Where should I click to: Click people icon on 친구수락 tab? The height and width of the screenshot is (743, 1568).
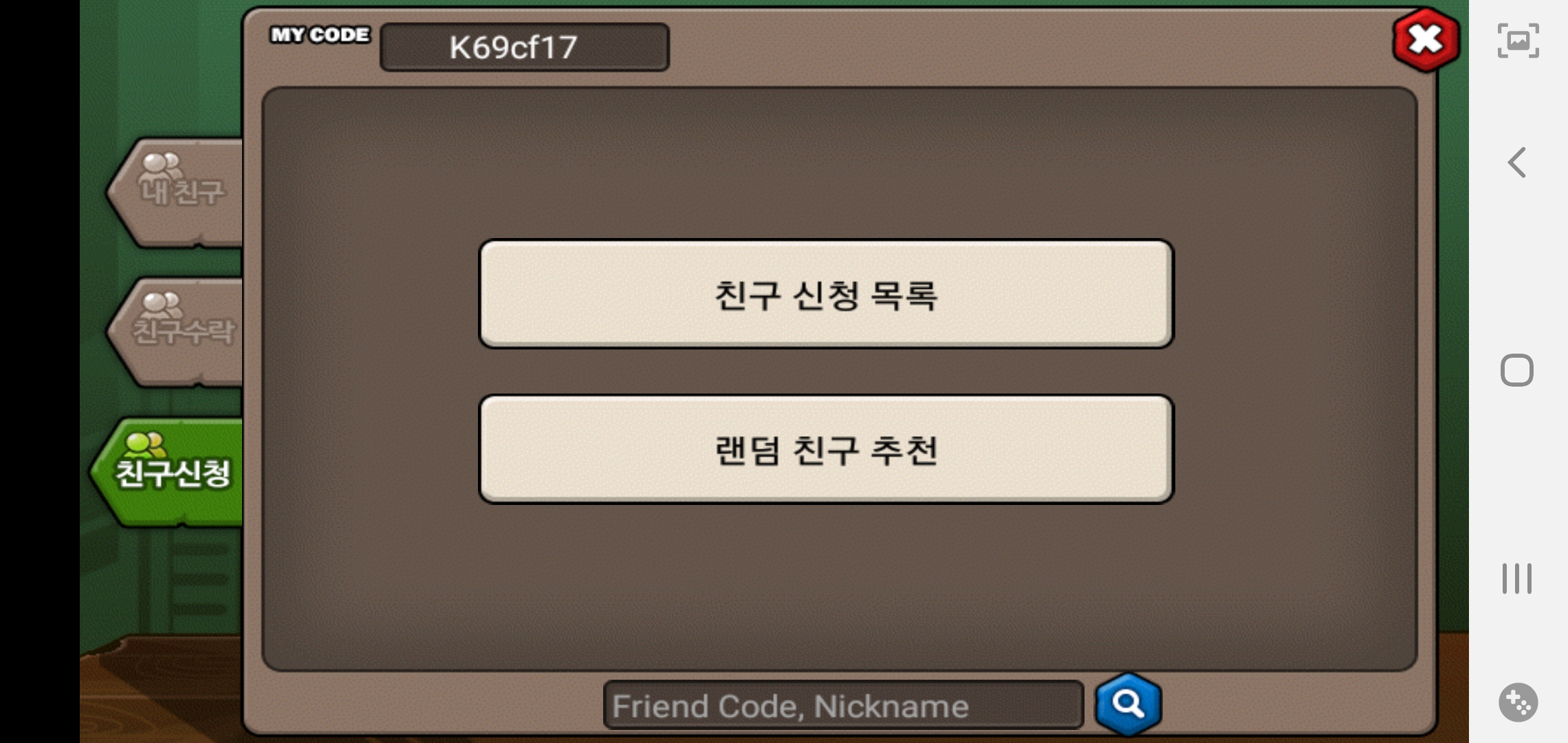(x=162, y=304)
